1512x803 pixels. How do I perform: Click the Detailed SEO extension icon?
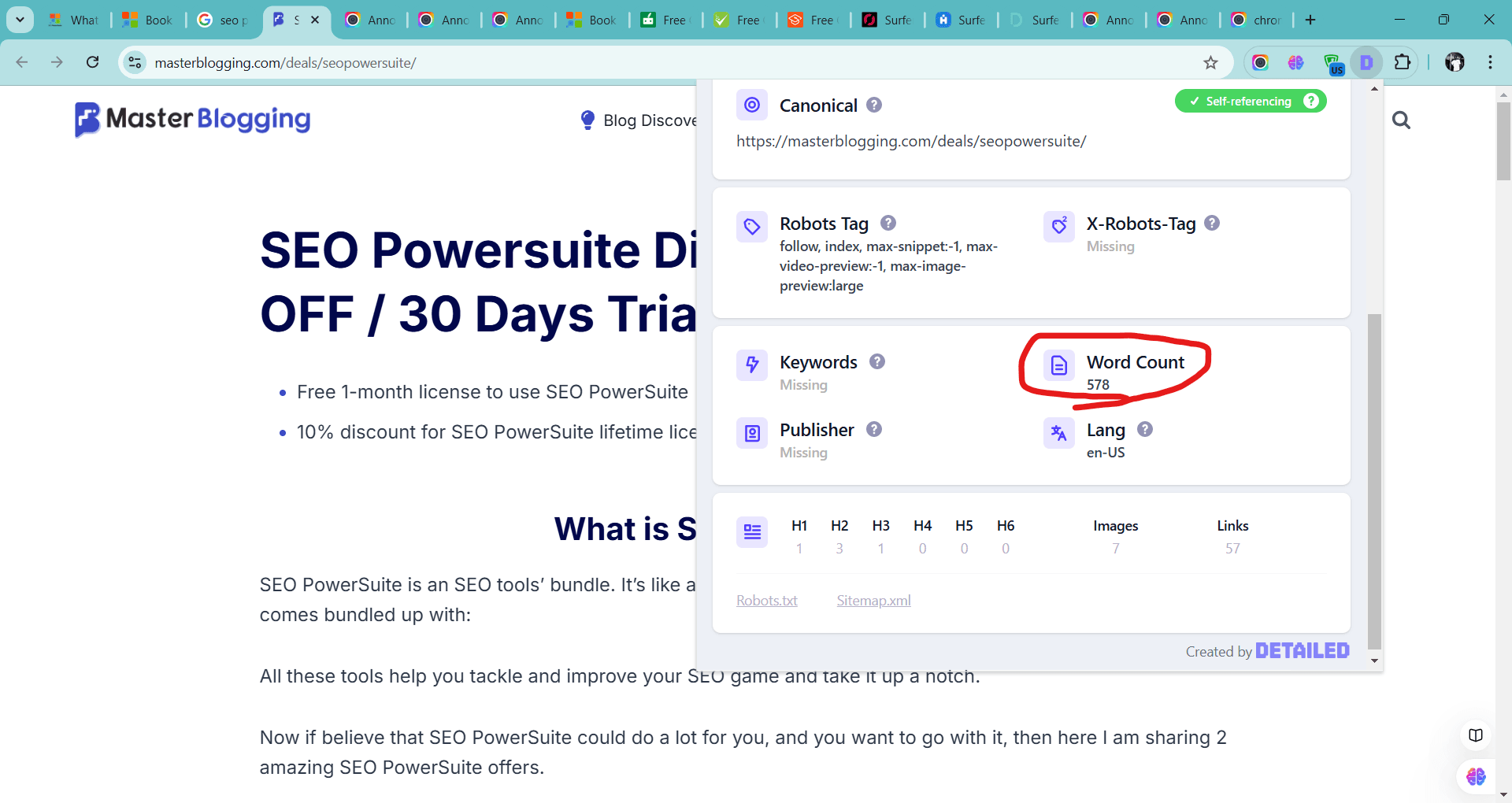(x=1366, y=62)
